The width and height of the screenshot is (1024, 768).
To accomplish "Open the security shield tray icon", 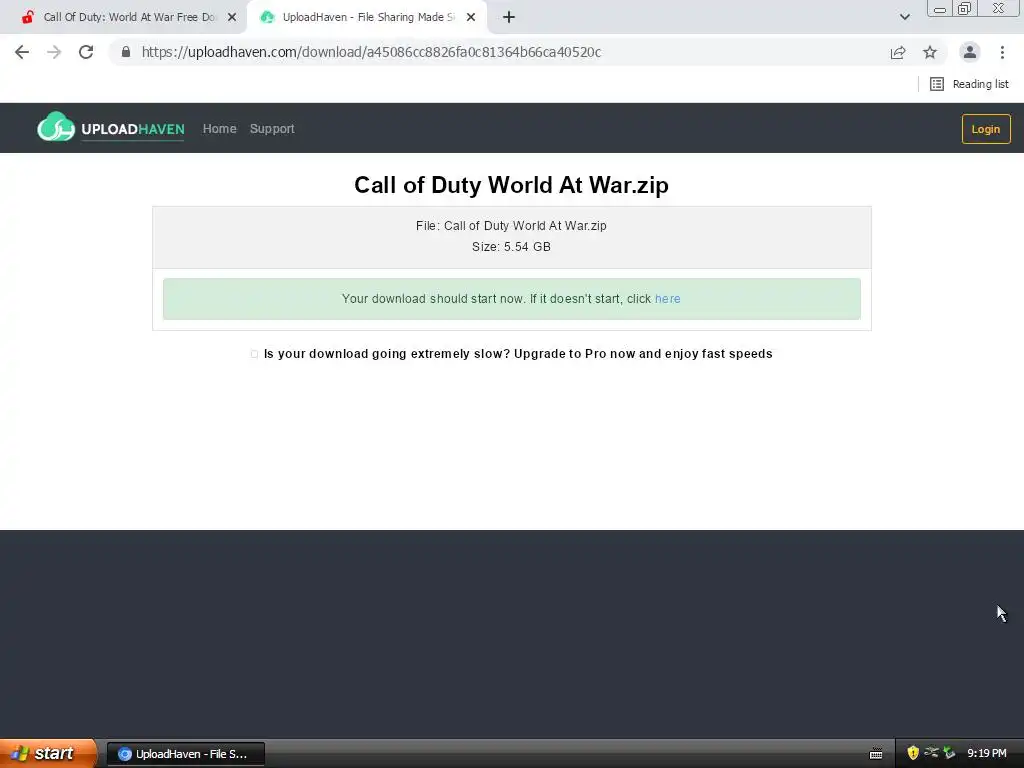I will tap(912, 753).
